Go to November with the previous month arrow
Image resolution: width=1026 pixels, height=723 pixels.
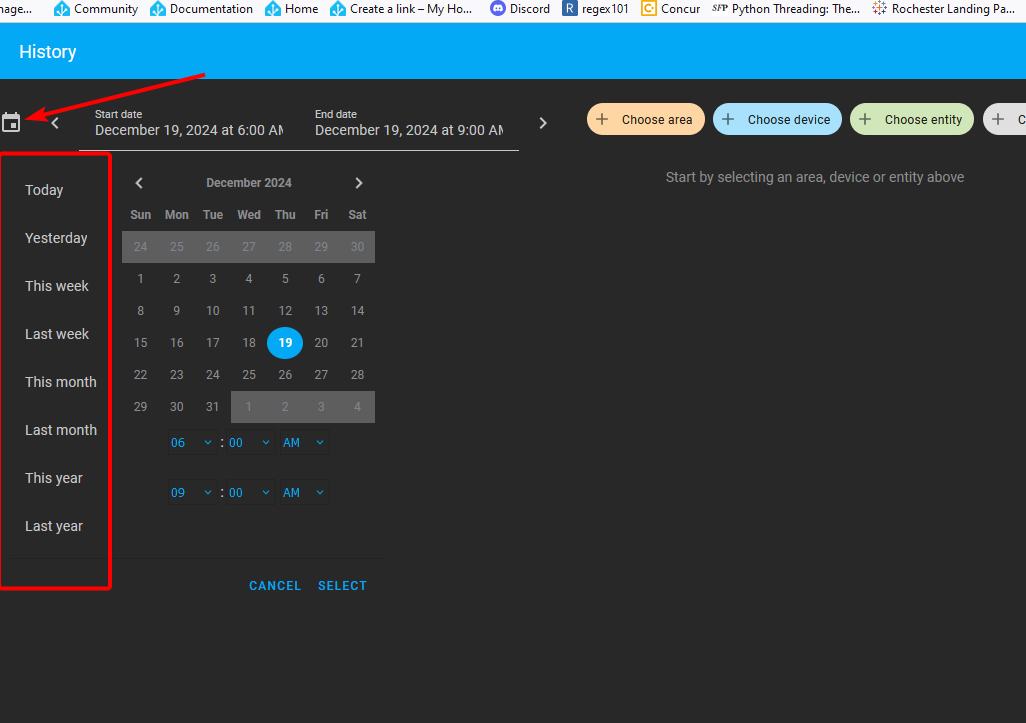click(x=138, y=183)
